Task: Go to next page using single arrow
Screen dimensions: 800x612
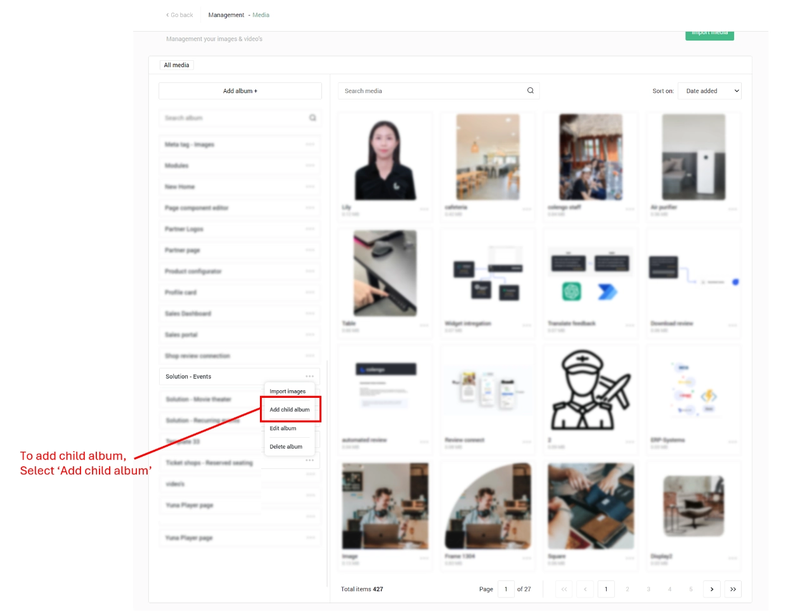Action: click(712, 589)
